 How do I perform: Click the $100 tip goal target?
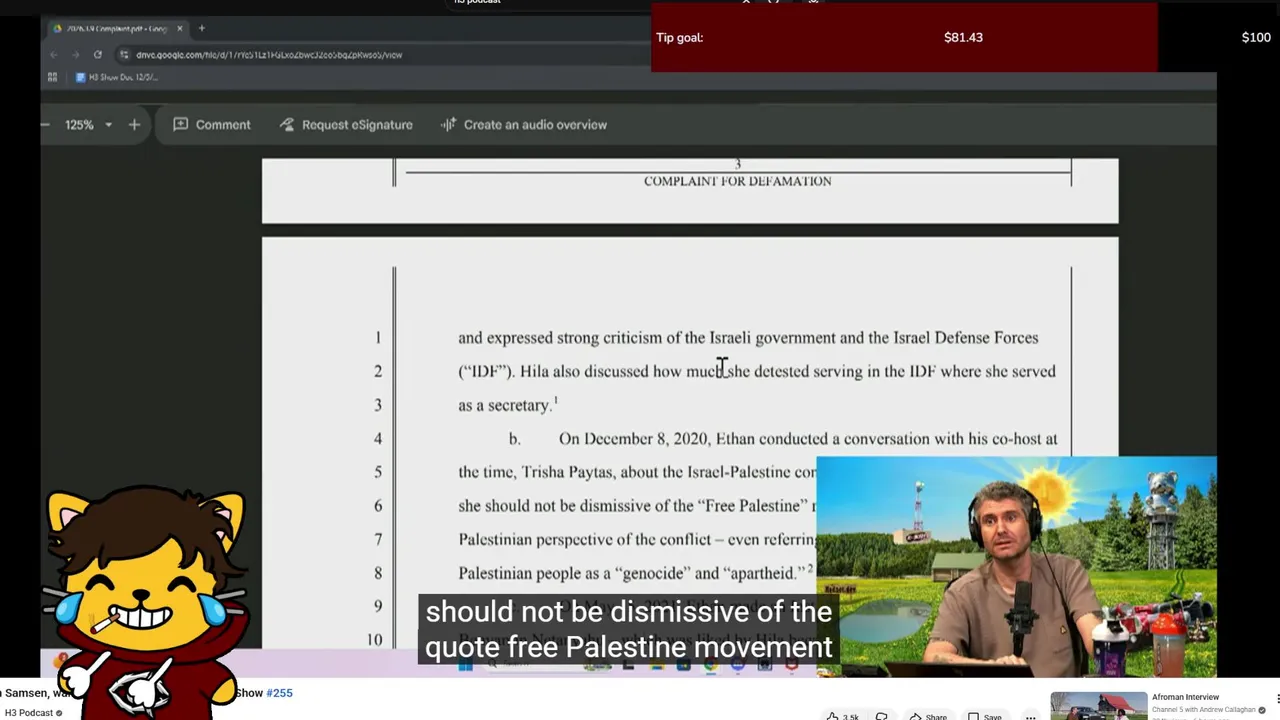pos(1256,38)
